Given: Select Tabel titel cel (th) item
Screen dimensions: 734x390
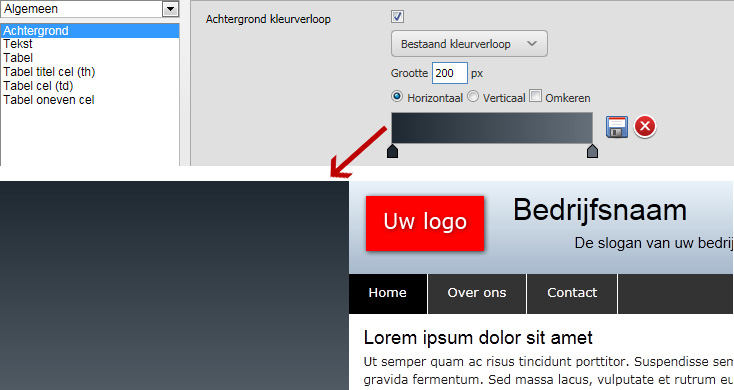Looking at the screenshot, I should [x=49, y=72].
